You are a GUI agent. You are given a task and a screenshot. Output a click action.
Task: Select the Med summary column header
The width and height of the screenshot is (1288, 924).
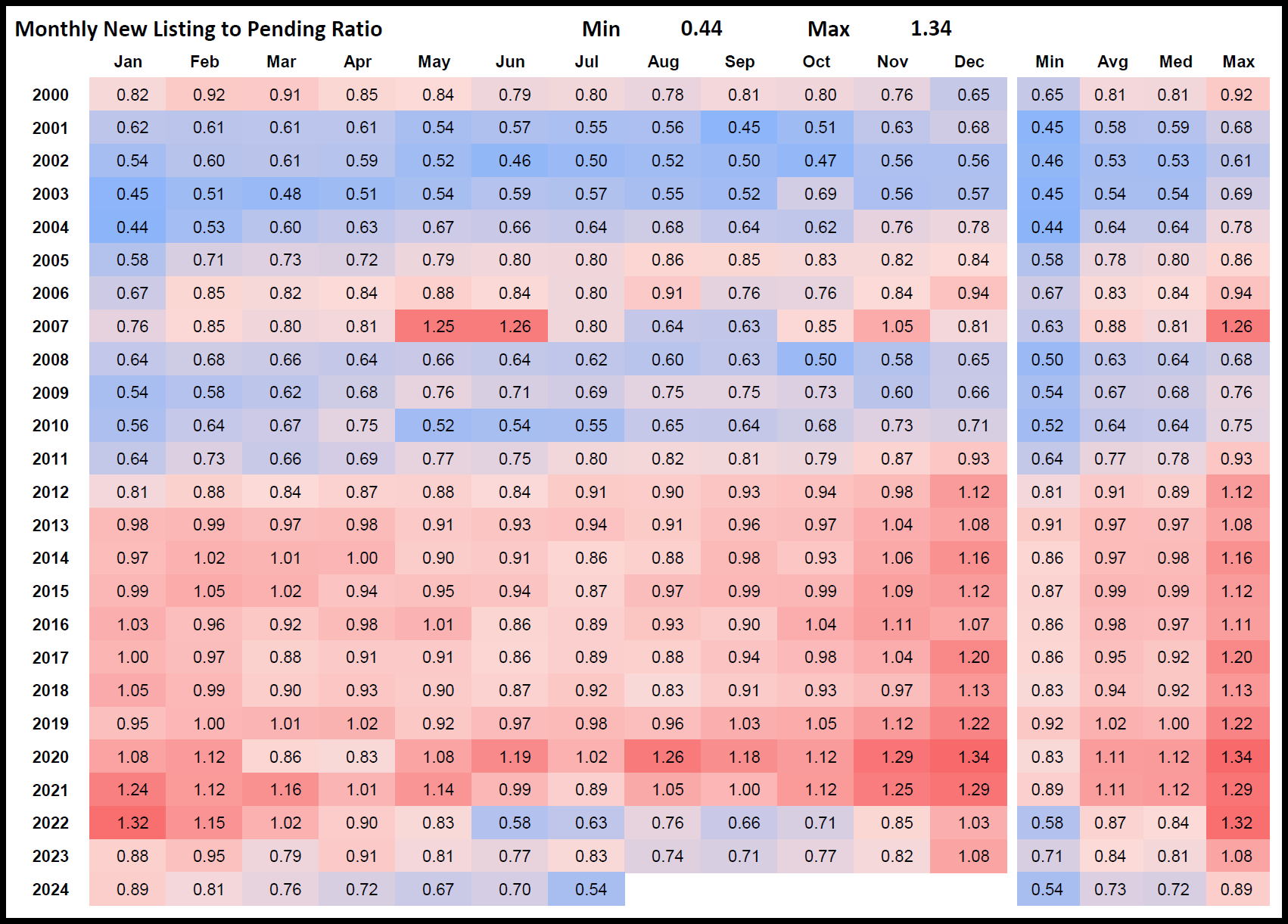pos(1175,62)
